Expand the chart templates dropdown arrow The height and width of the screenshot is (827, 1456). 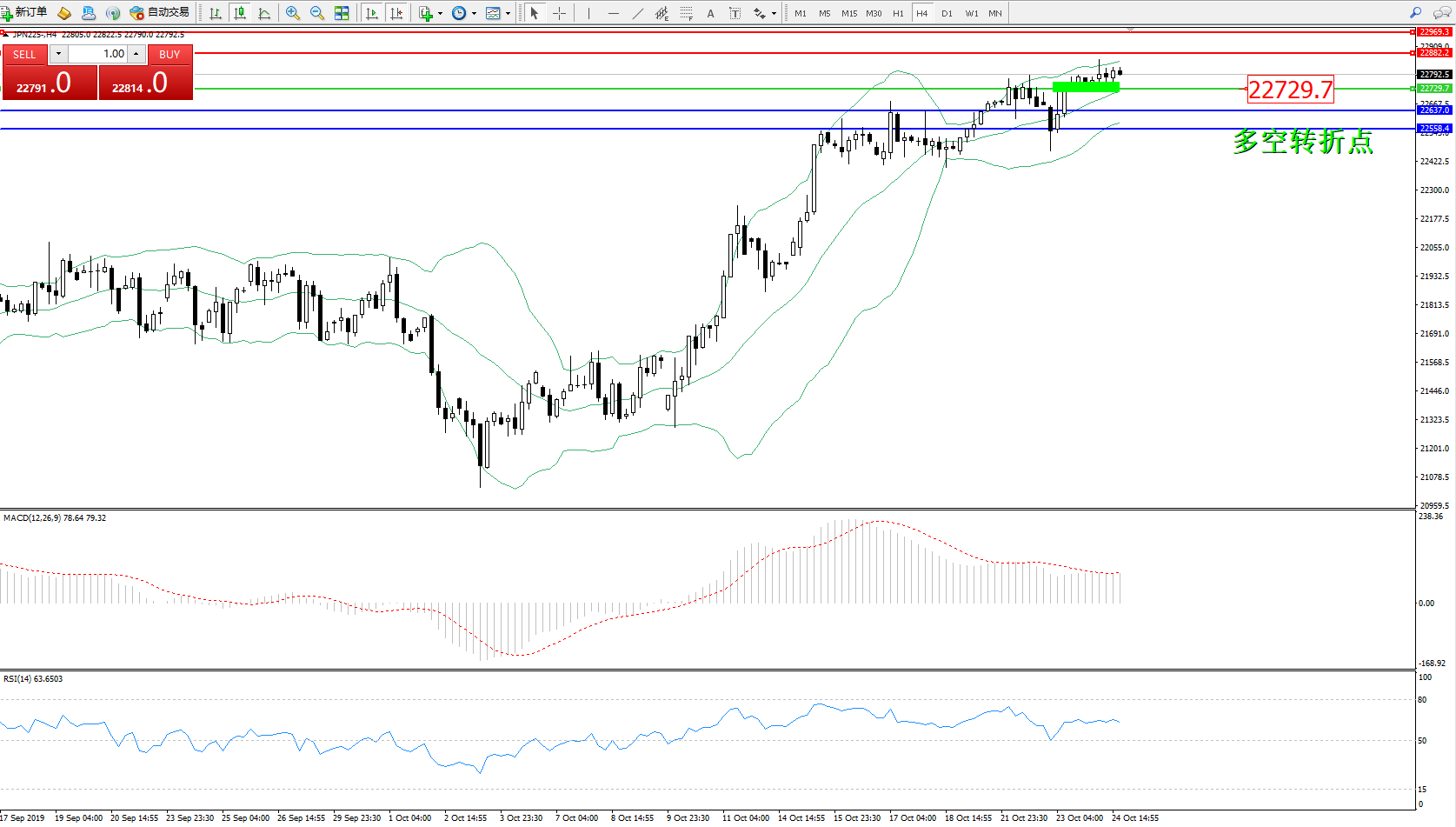(x=508, y=13)
